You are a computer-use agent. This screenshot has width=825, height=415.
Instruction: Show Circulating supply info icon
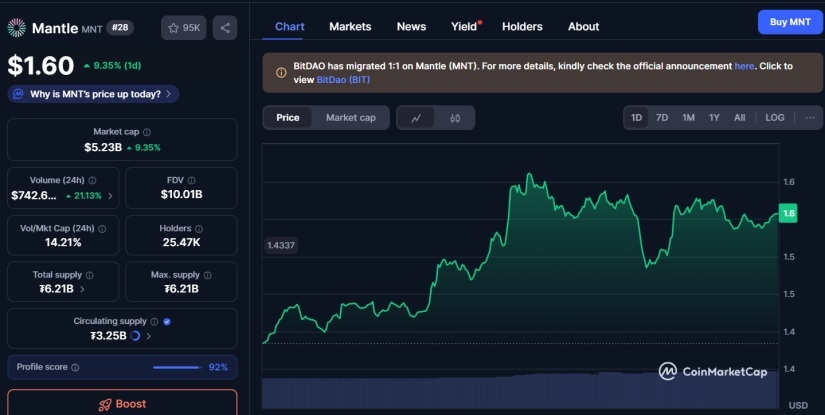(154, 321)
